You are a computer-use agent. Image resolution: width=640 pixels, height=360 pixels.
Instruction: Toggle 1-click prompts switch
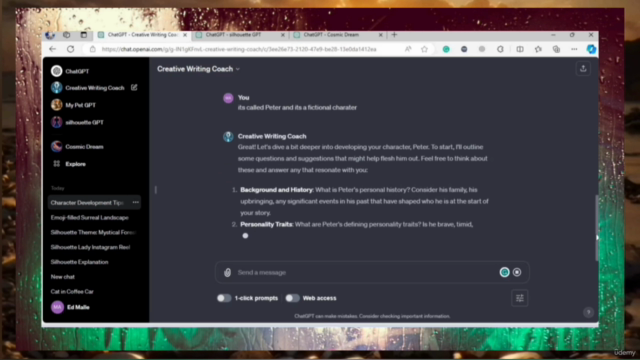[224, 298]
